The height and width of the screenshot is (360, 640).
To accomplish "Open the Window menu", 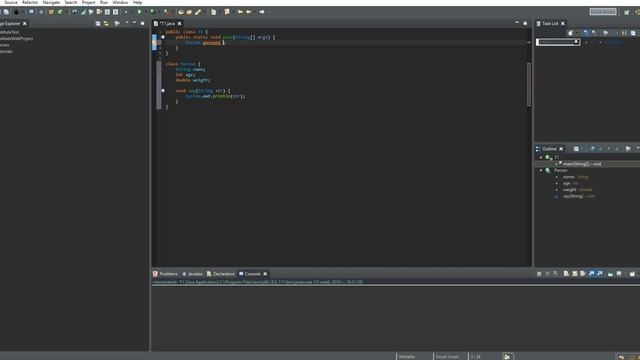I will [x=120, y=2].
